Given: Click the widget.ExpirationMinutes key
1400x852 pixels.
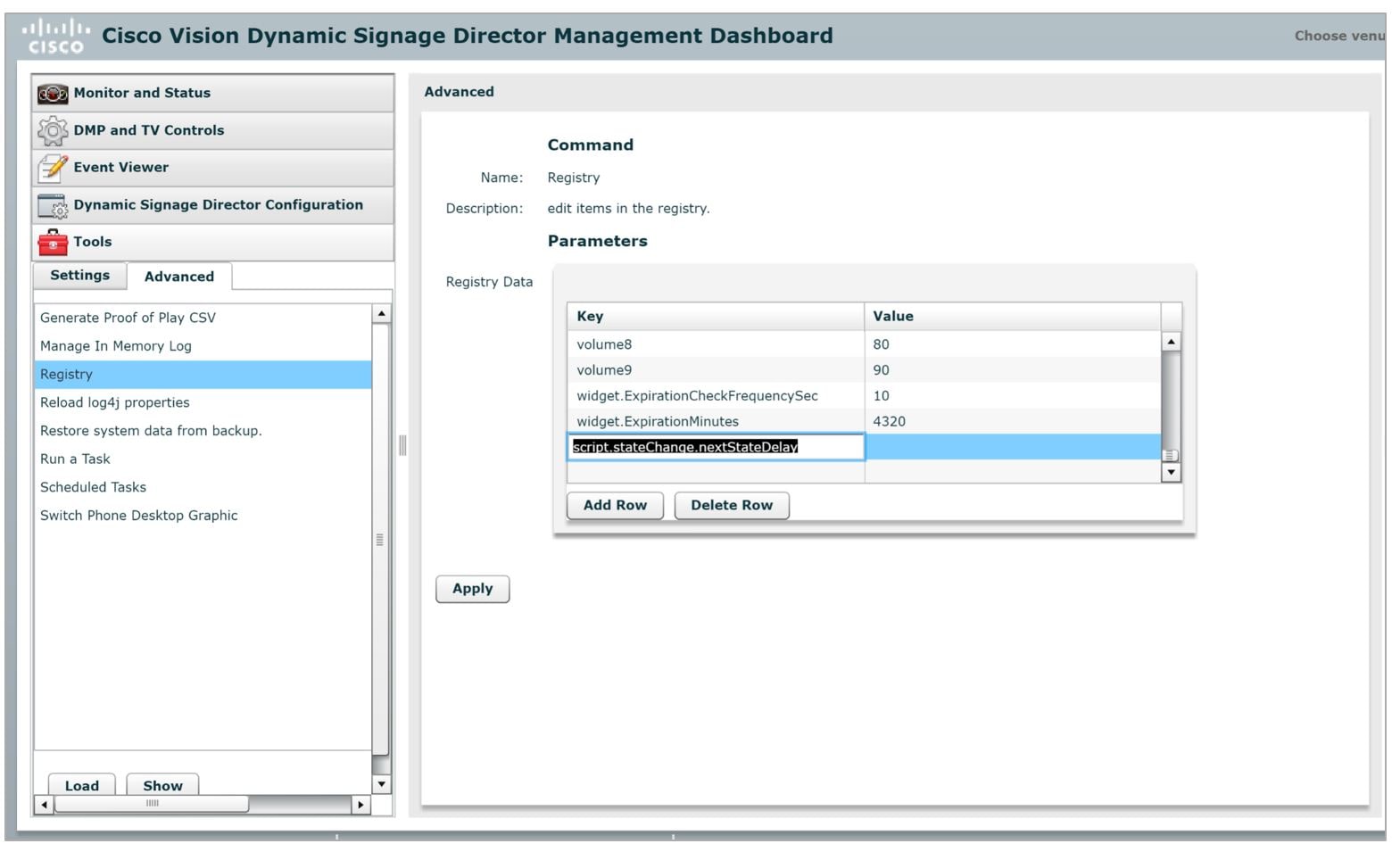Looking at the screenshot, I should pyautogui.click(x=716, y=422).
